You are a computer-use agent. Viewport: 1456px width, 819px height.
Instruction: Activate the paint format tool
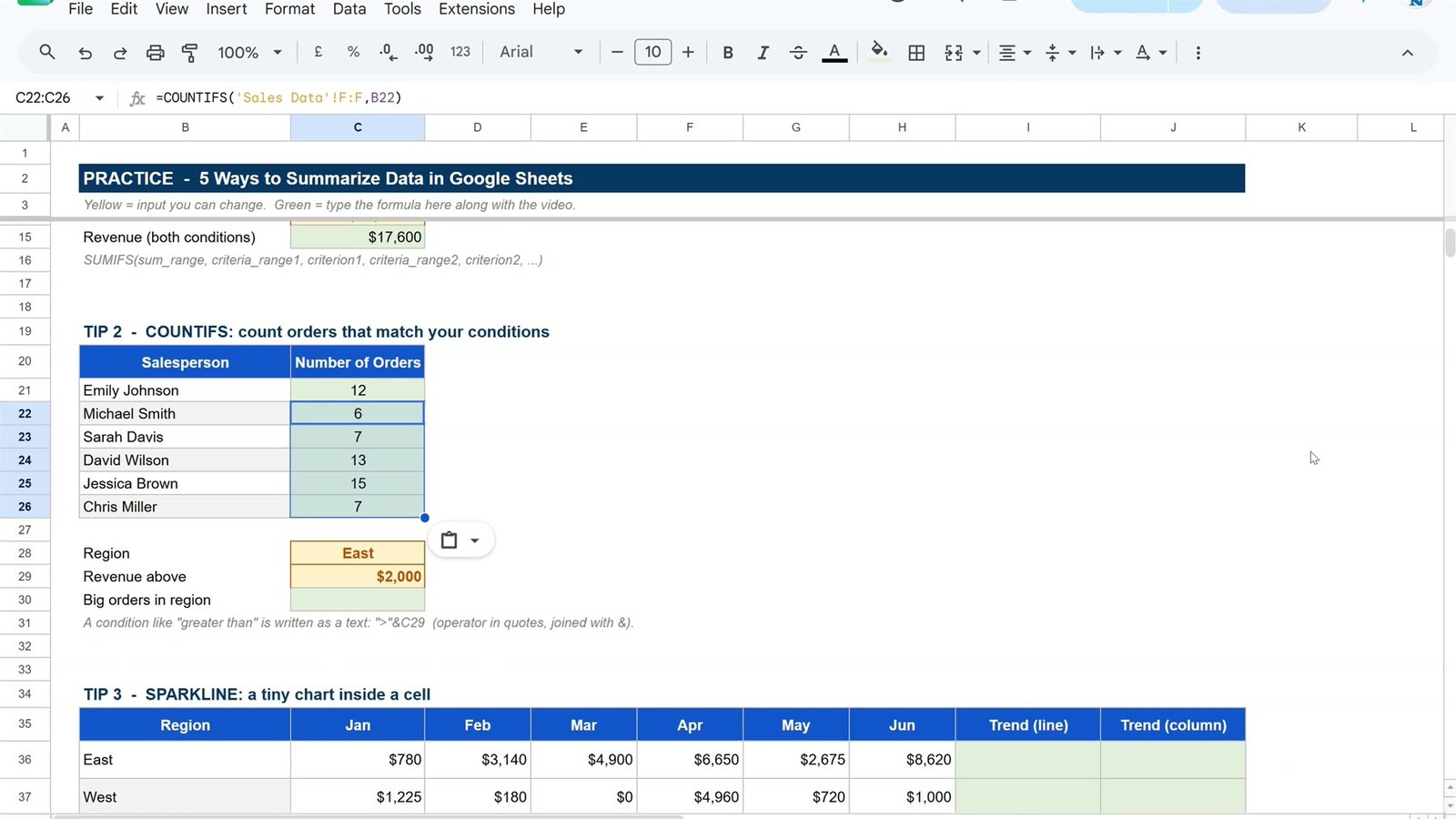189,53
